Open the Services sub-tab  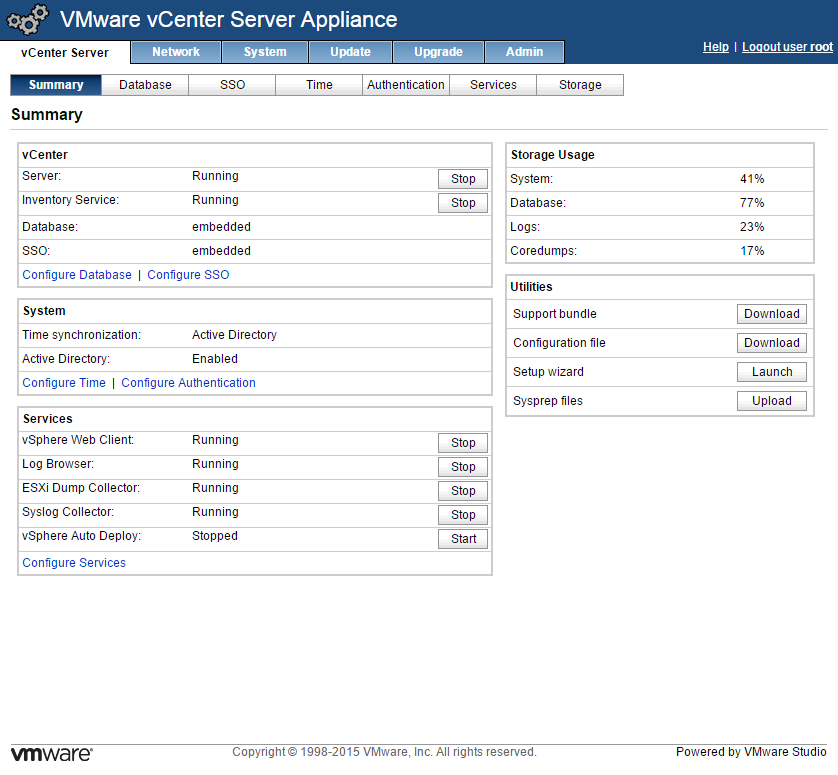click(493, 85)
